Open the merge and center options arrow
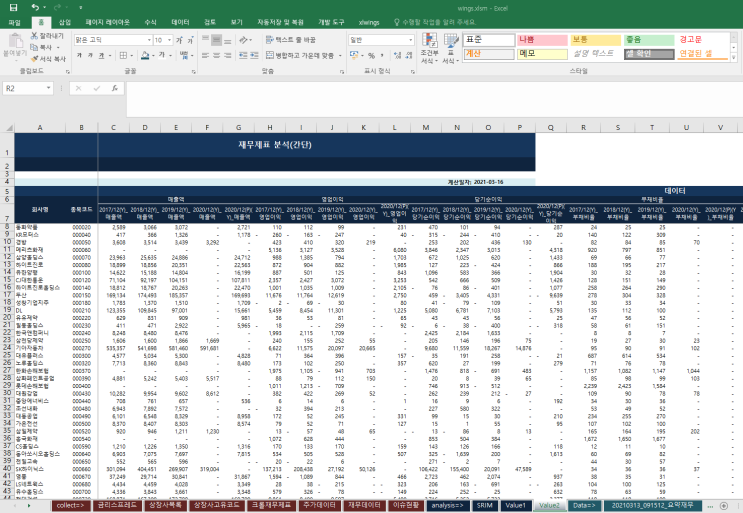Viewport: 743px width, 513px height. click(340, 55)
